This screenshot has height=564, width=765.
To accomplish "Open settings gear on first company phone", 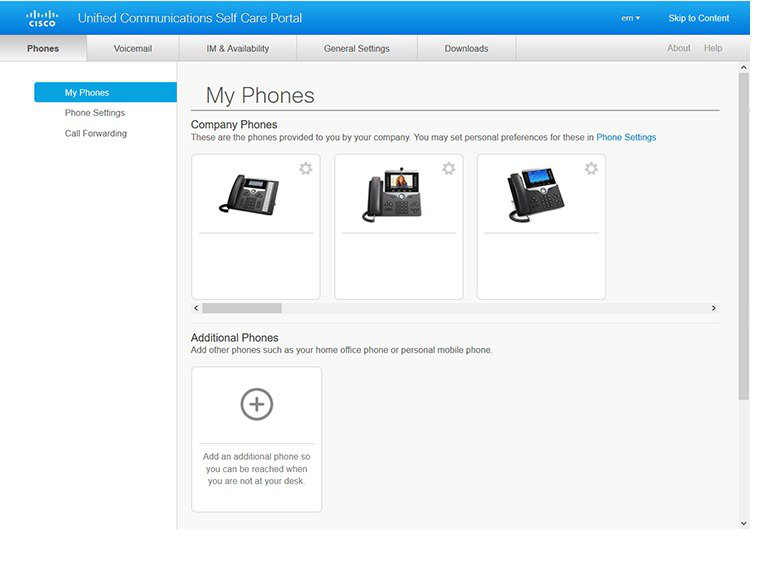I will click(x=306, y=169).
